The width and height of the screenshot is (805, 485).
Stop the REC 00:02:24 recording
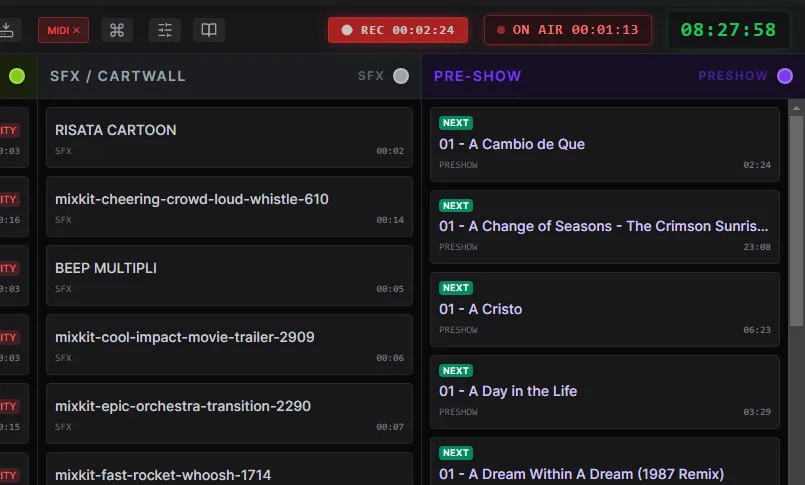pos(398,30)
